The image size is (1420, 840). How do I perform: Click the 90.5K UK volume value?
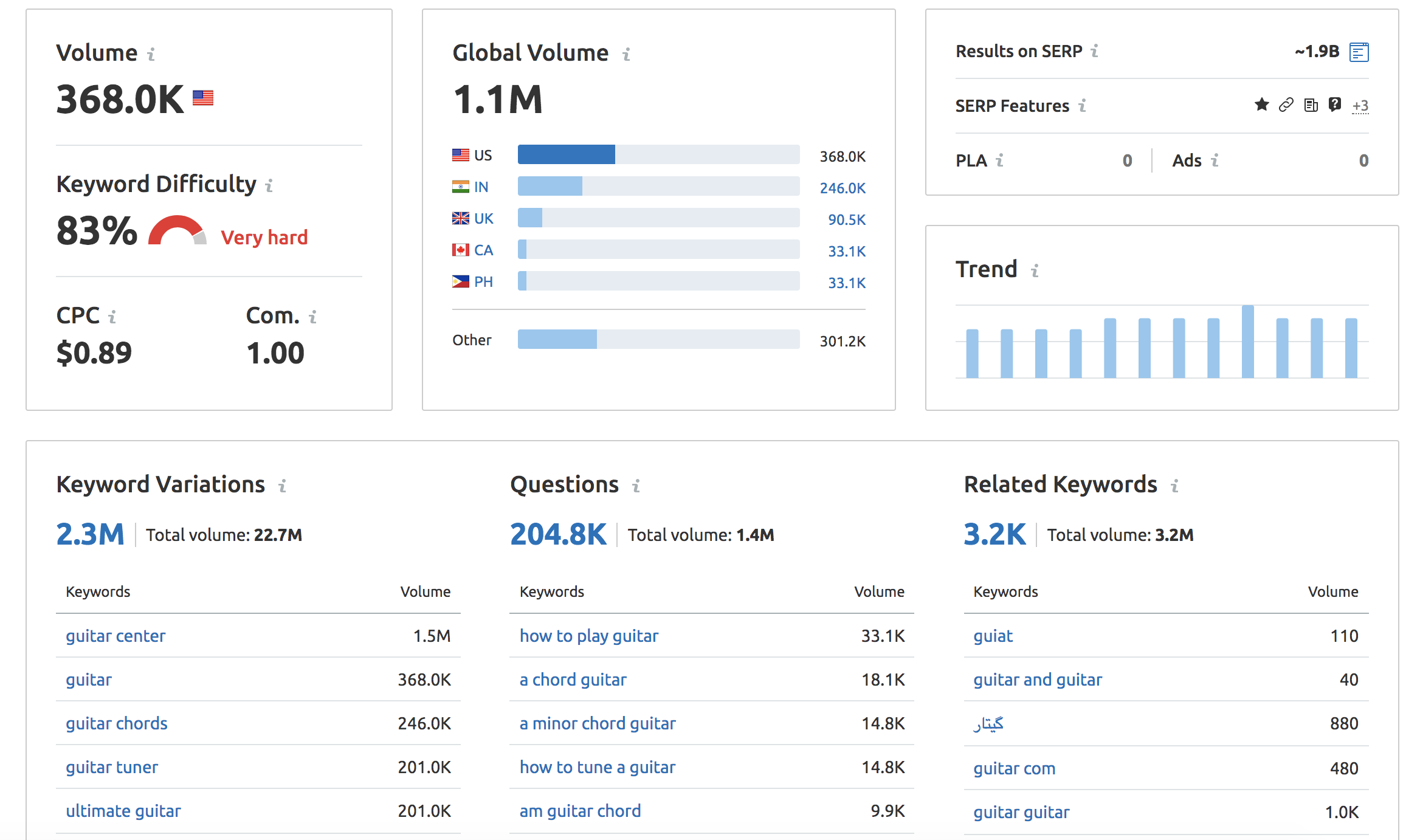pos(847,220)
